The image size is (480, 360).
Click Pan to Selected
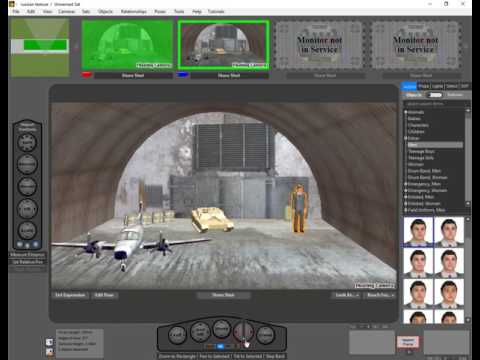[215, 356]
